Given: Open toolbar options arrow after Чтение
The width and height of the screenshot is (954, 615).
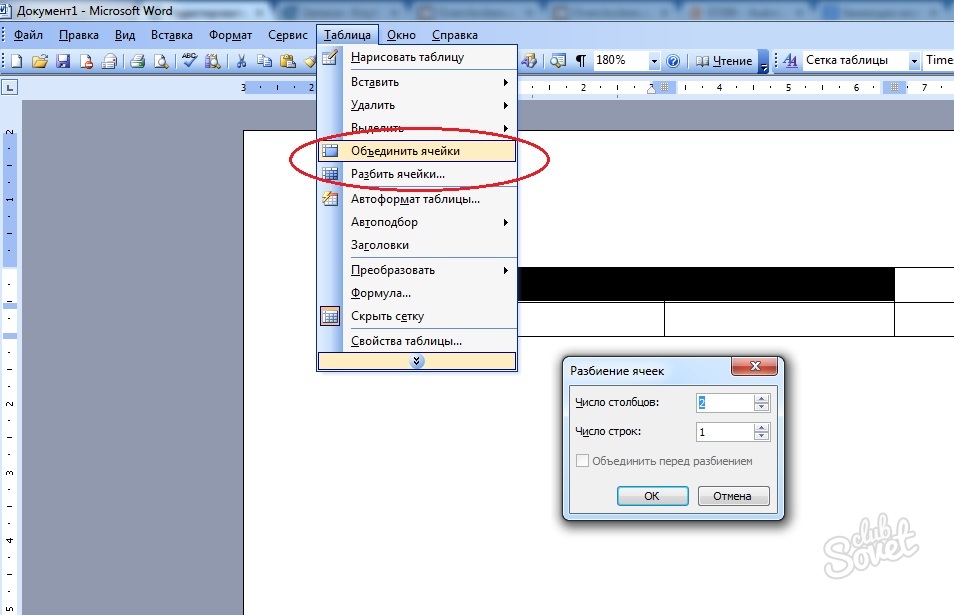Looking at the screenshot, I should [763, 61].
